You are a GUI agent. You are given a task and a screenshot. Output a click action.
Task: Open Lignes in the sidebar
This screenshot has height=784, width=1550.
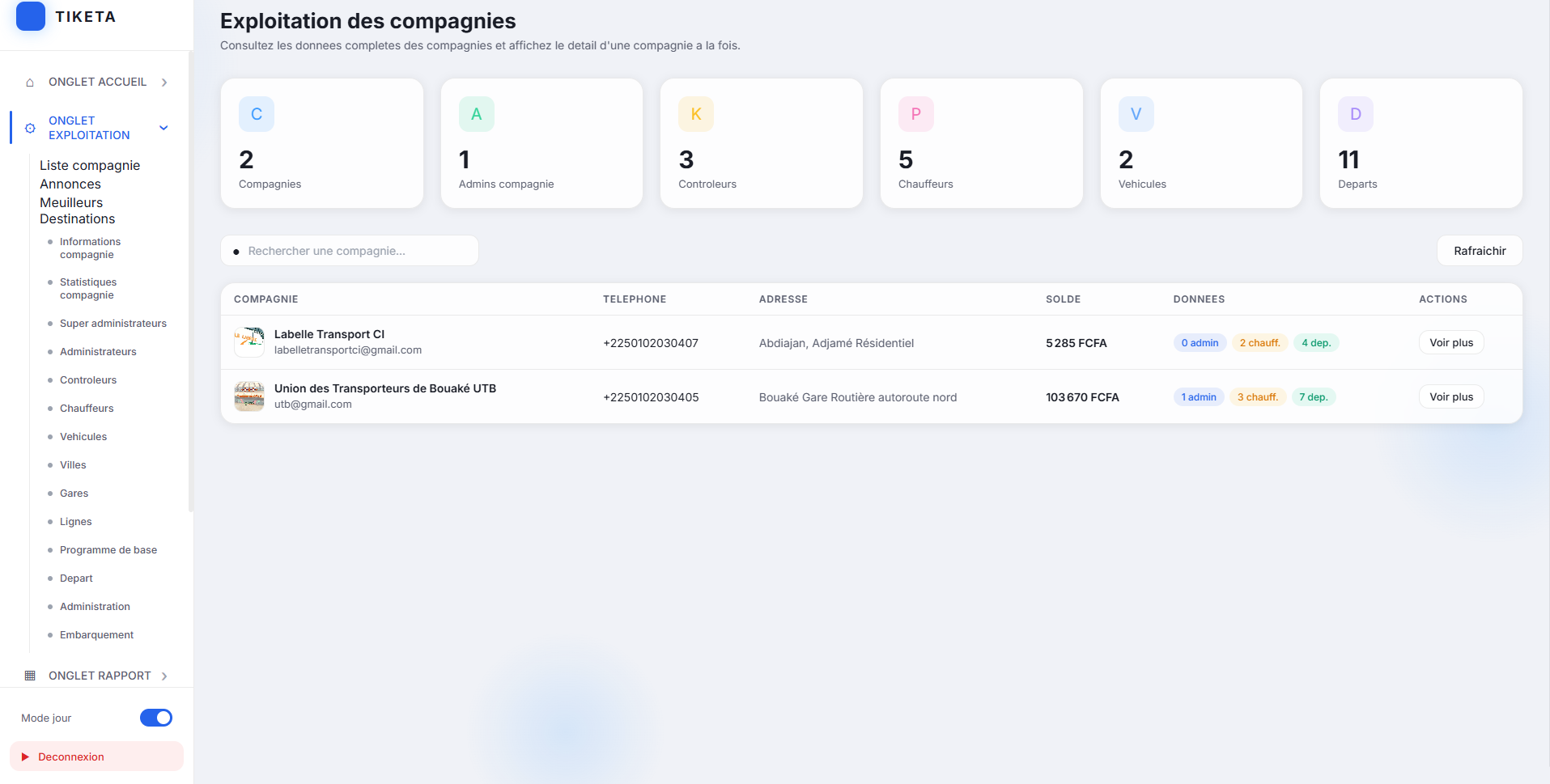point(76,522)
